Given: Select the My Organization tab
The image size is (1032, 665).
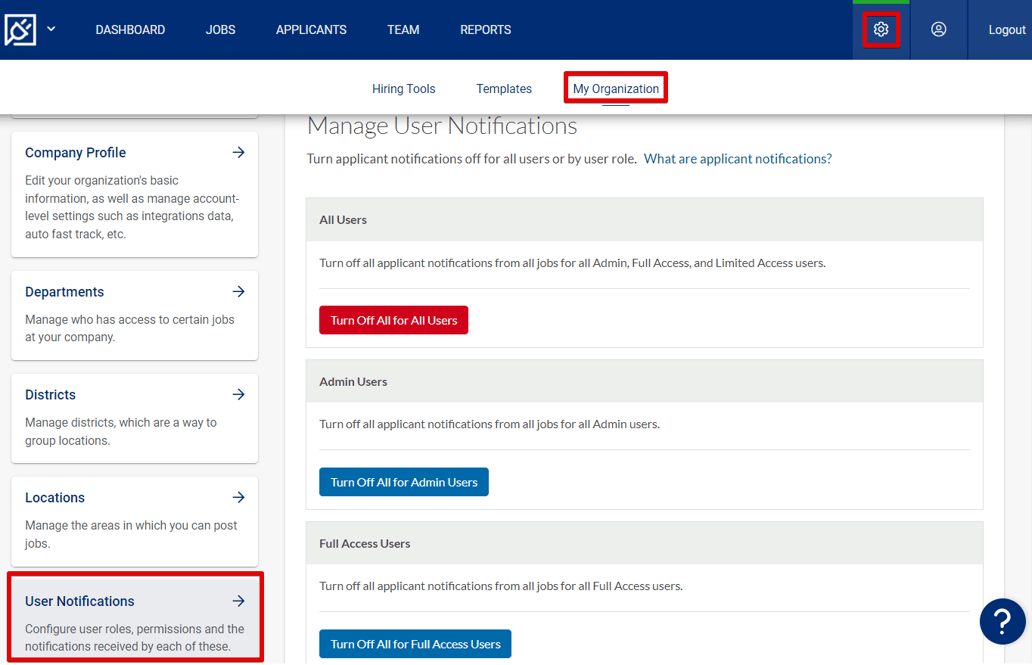Looking at the screenshot, I should (615, 88).
